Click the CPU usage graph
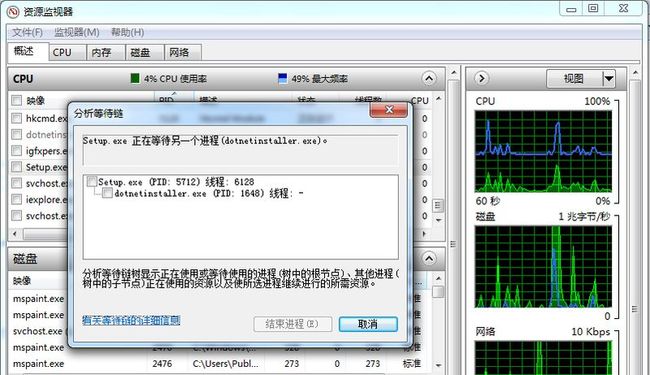The height and width of the screenshot is (375, 650). click(543, 152)
